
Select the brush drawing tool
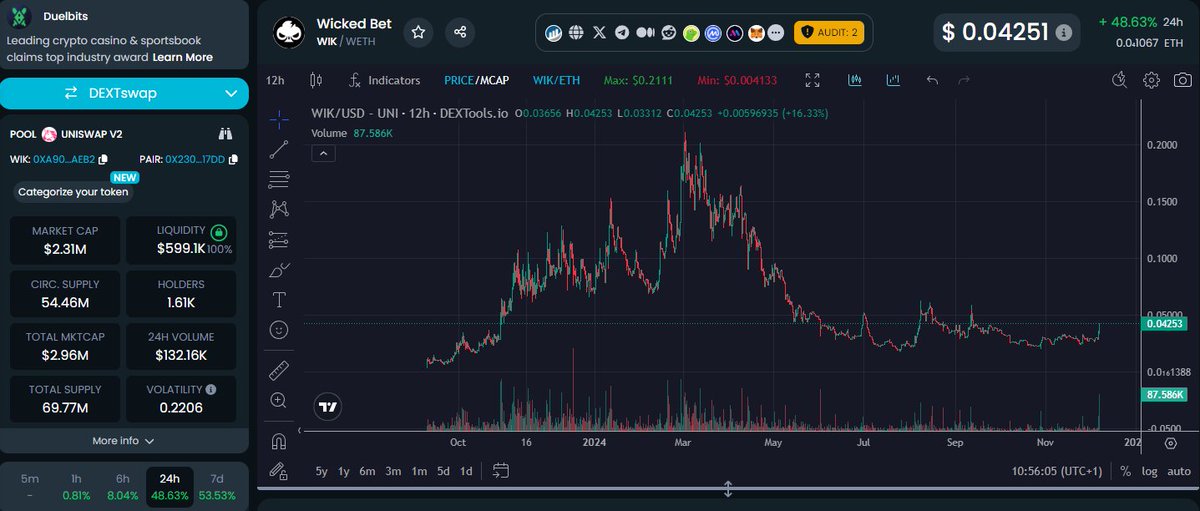coord(279,270)
